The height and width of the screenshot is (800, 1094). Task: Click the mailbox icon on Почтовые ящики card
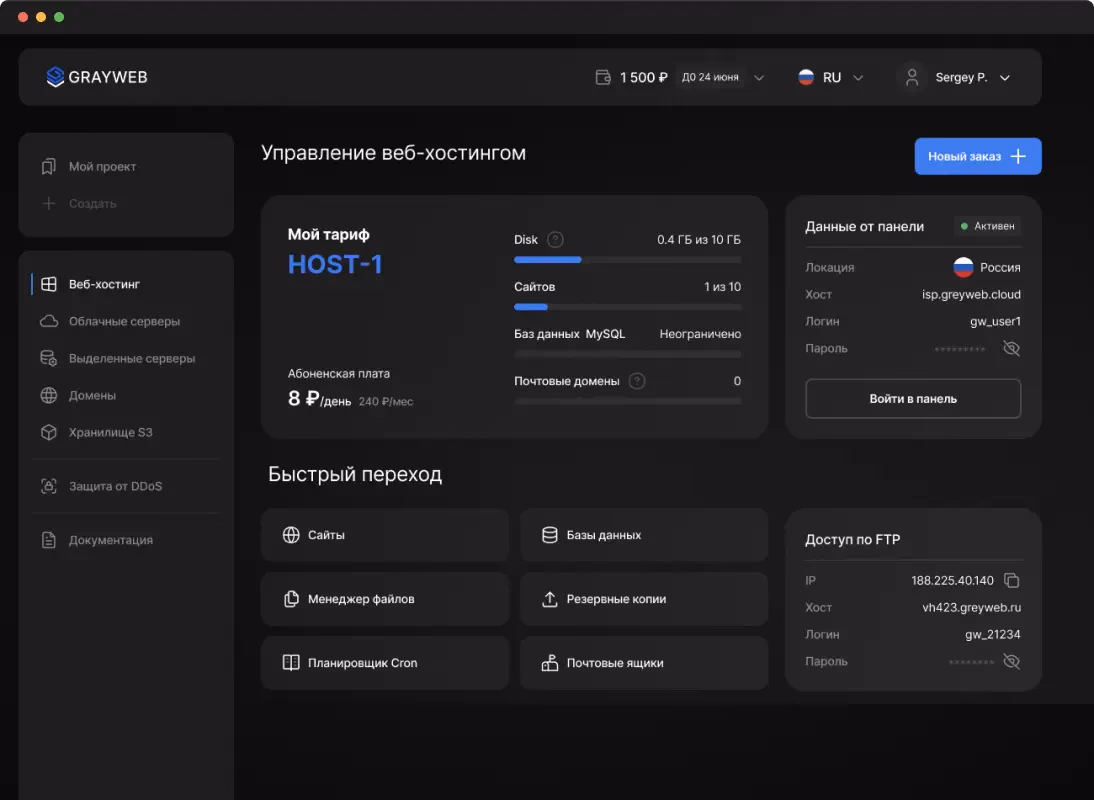click(x=550, y=663)
